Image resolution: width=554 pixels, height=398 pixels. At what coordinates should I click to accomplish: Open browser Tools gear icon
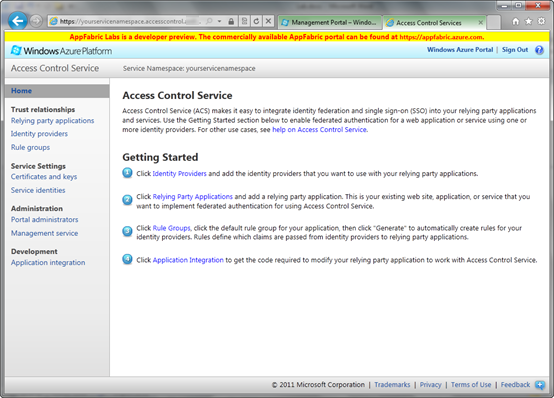[541, 21]
